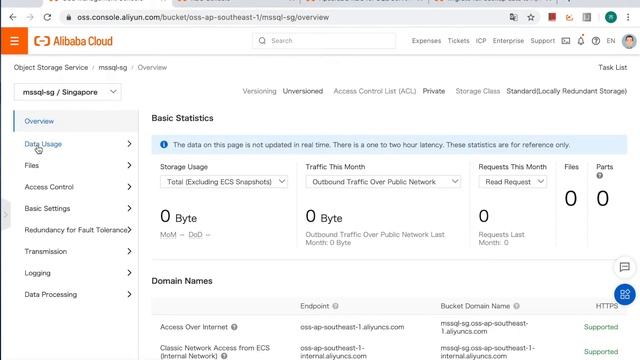
Task: Click the Private ACL value
Action: click(x=433, y=91)
